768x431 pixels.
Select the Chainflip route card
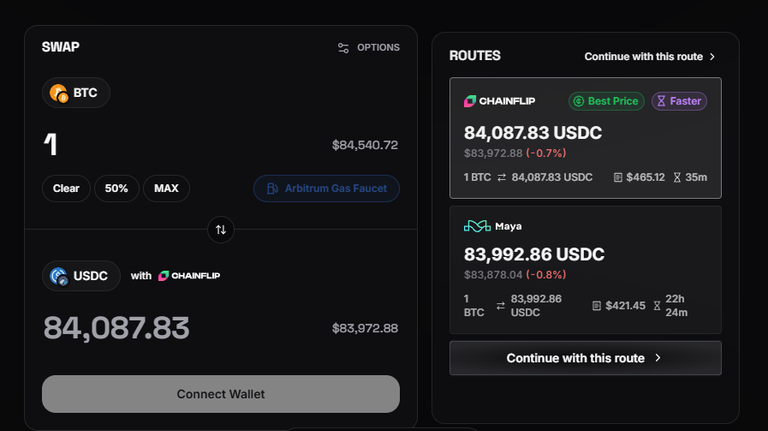tap(585, 138)
